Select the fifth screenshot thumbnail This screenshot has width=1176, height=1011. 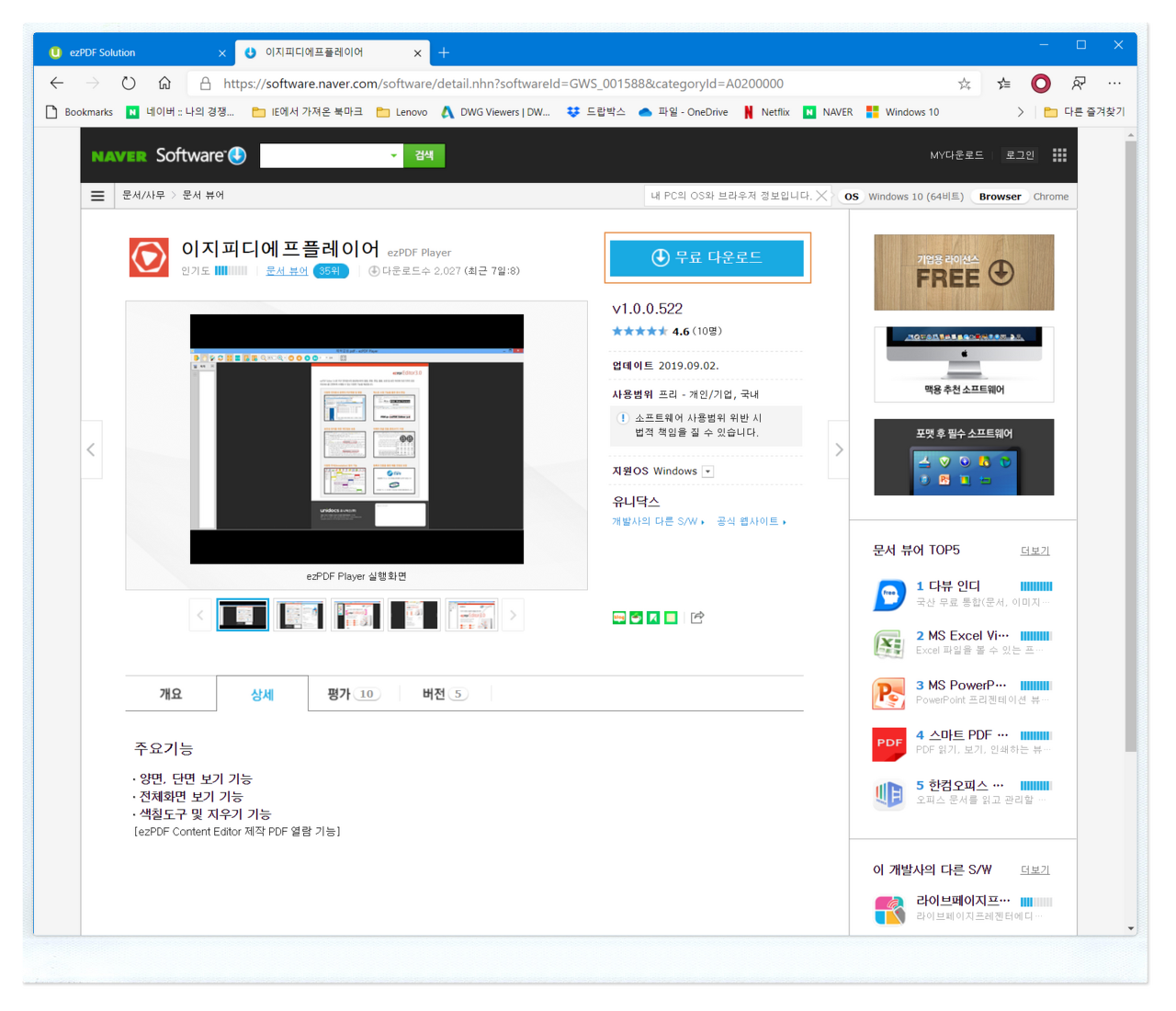click(x=471, y=615)
